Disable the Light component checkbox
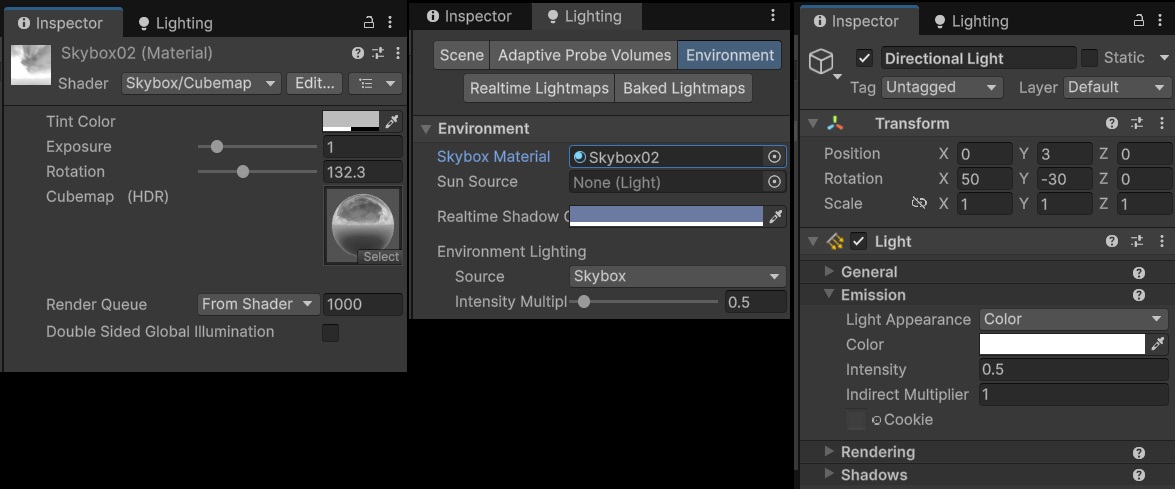The image size is (1175, 489). 858,241
